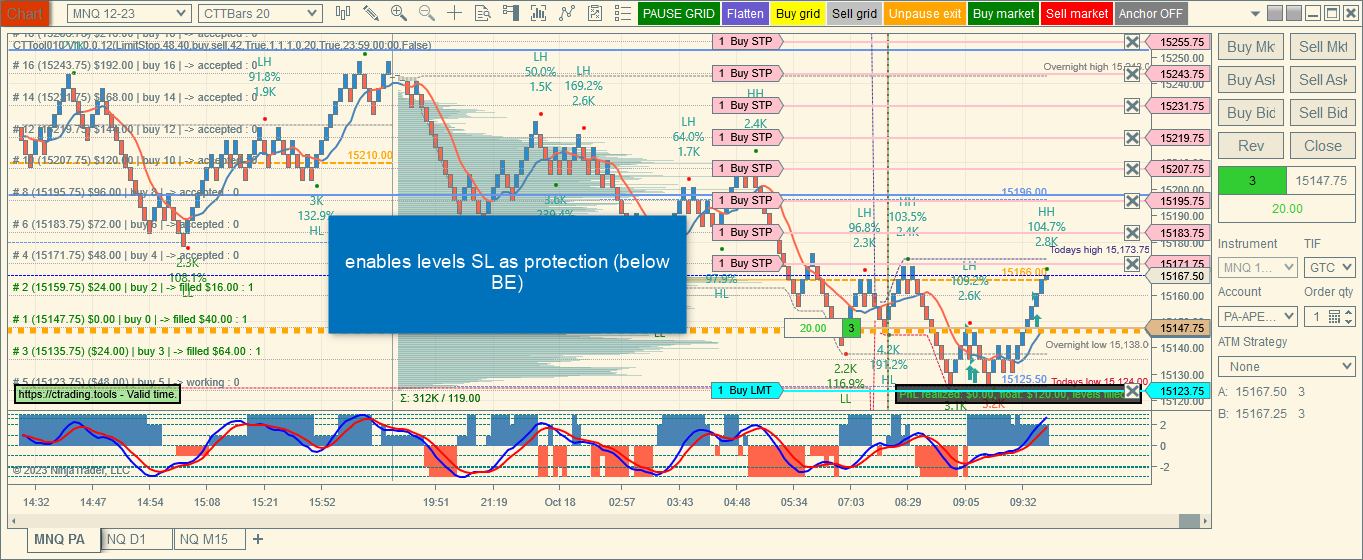The height and width of the screenshot is (560, 1363).
Task: Click the Flatten button
Action: click(x=745, y=14)
